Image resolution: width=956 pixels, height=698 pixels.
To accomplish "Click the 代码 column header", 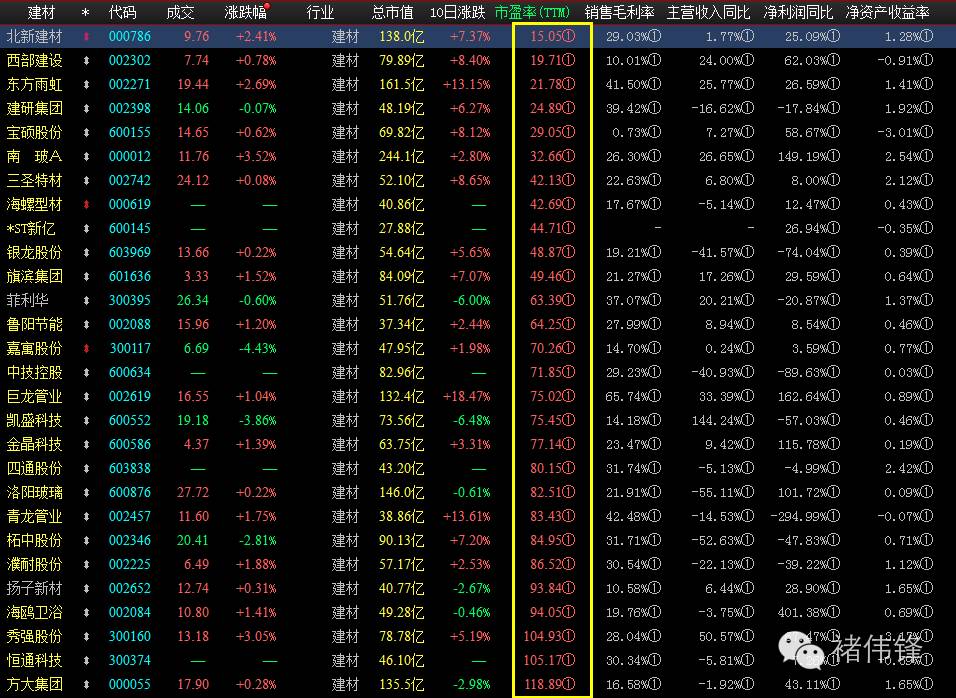I will [x=123, y=12].
